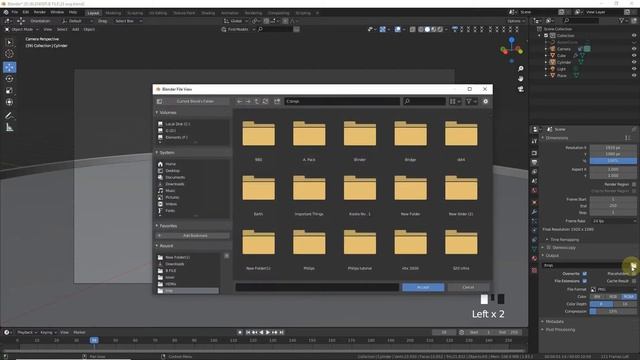Select RGBA color mode button
This screenshot has height=360, width=640.
point(629,296)
